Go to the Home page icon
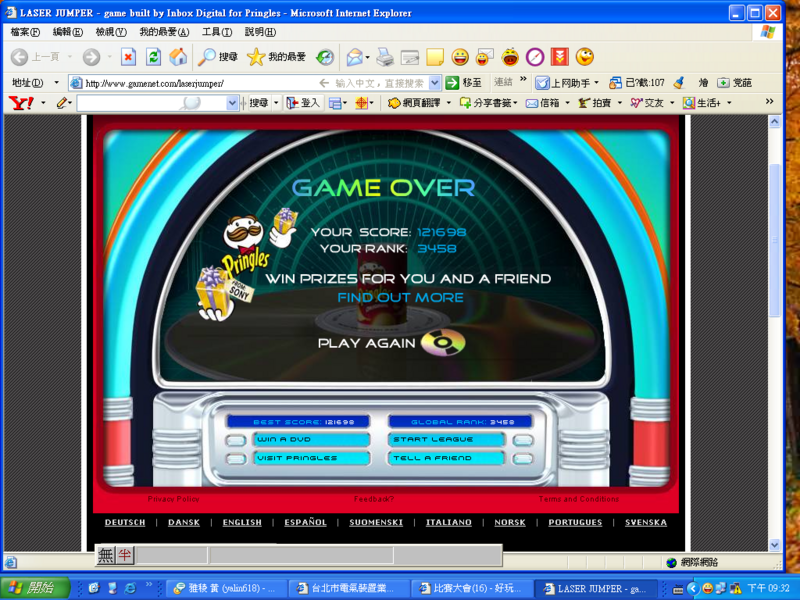Viewport: 800px width, 600px height. click(178, 57)
